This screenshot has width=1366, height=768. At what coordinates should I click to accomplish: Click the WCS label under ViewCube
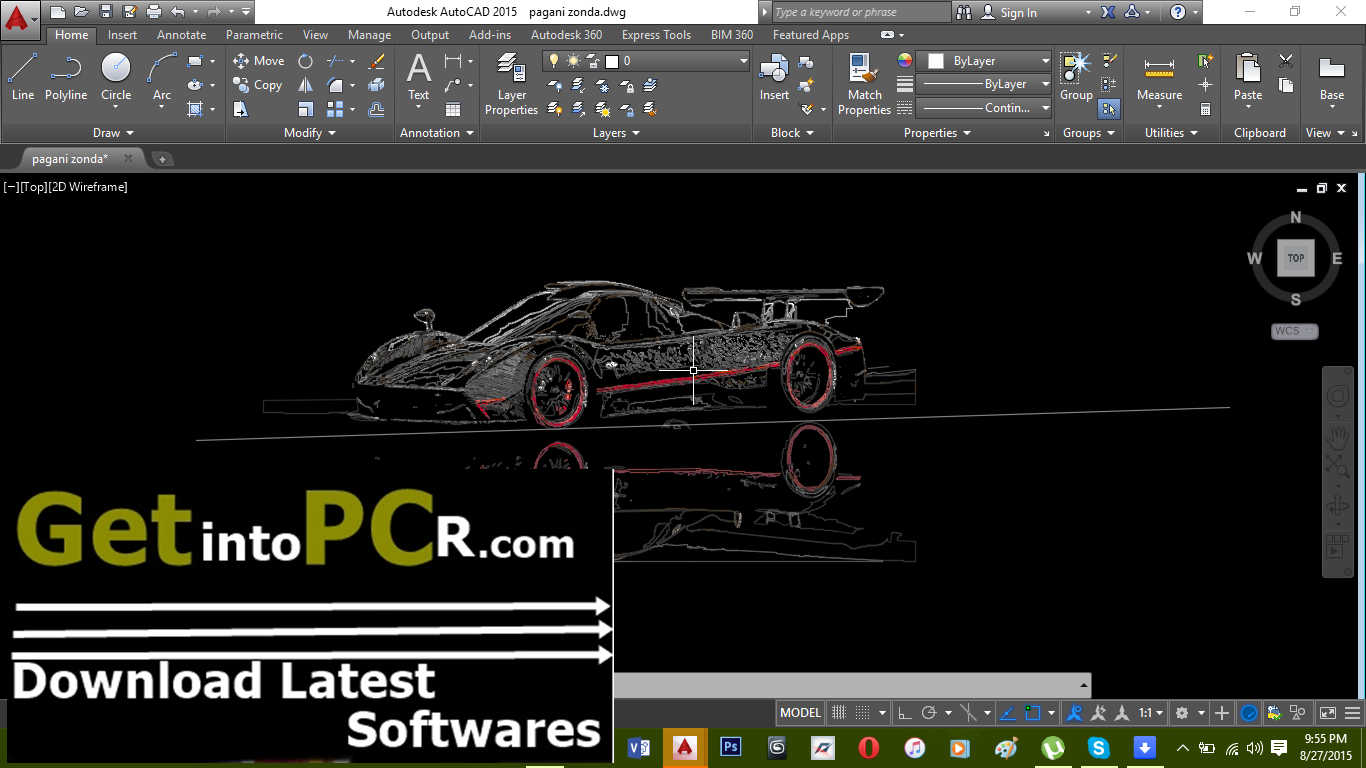[1295, 331]
